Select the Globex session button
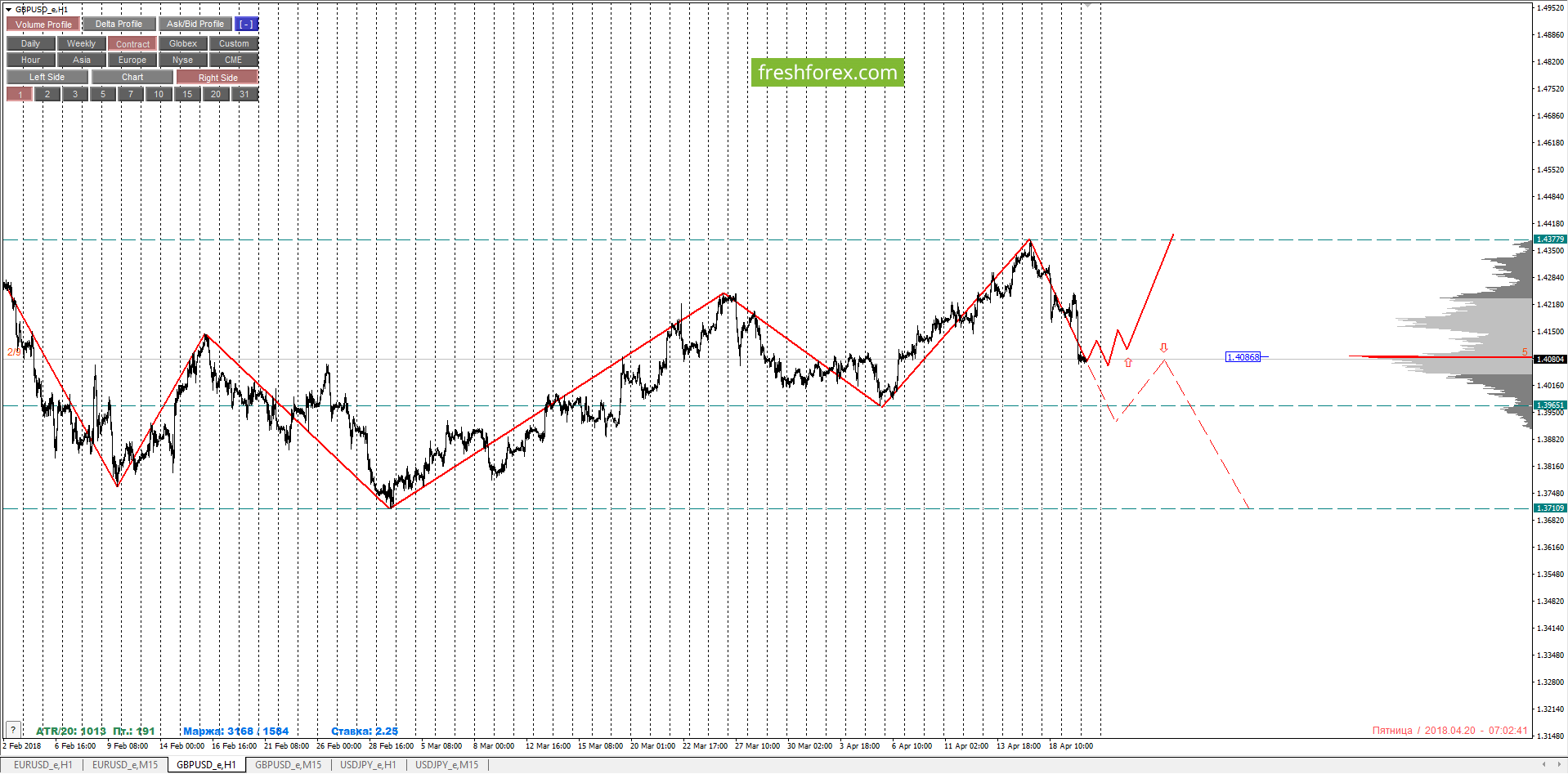The width and height of the screenshot is (1568, 774). coord(183,44)
